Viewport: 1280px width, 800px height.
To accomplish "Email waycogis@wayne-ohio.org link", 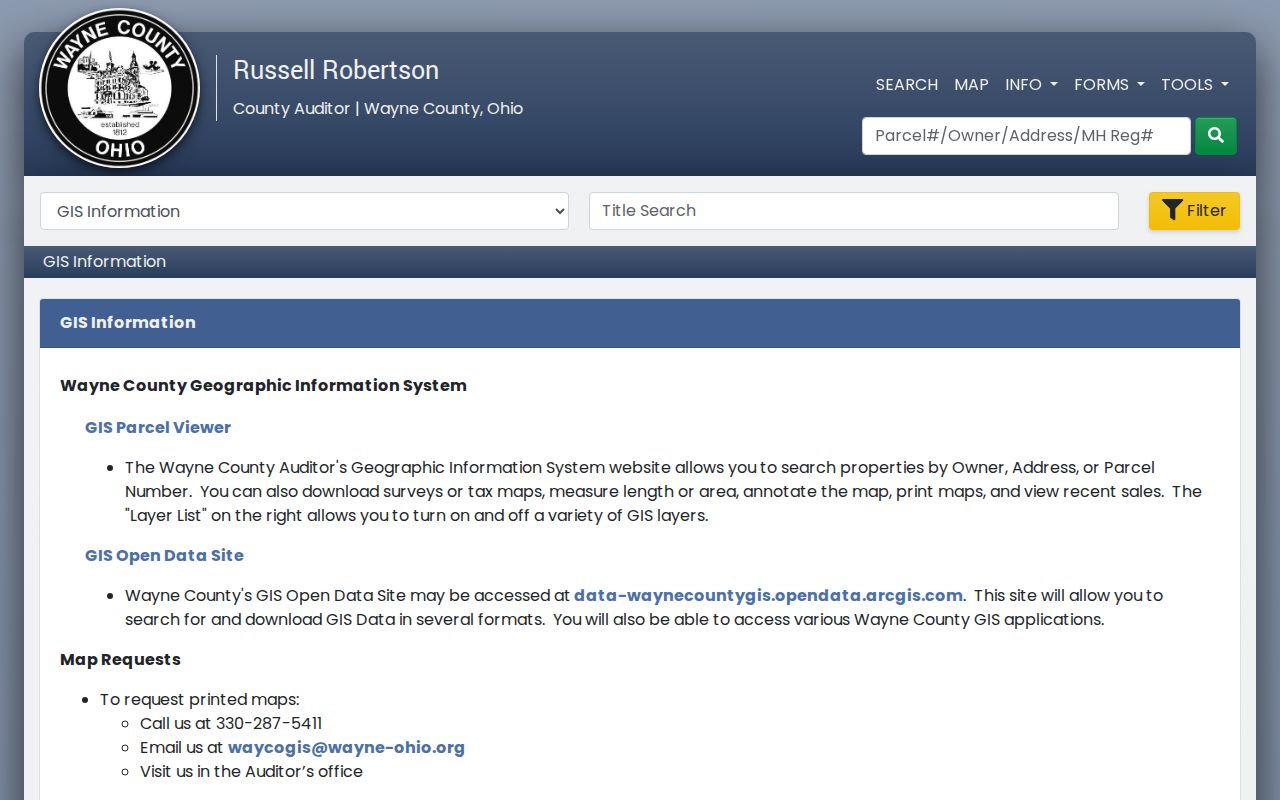I will [346, 747].
